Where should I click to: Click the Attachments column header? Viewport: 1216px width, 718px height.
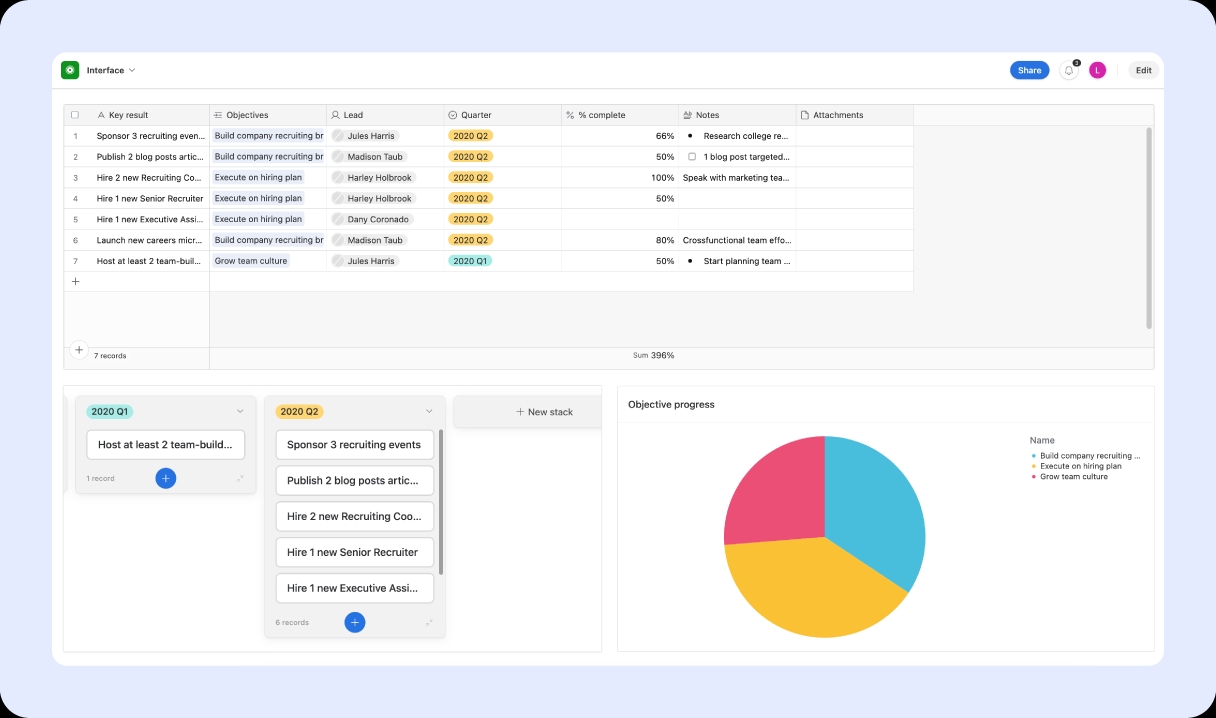coord(854,115)
